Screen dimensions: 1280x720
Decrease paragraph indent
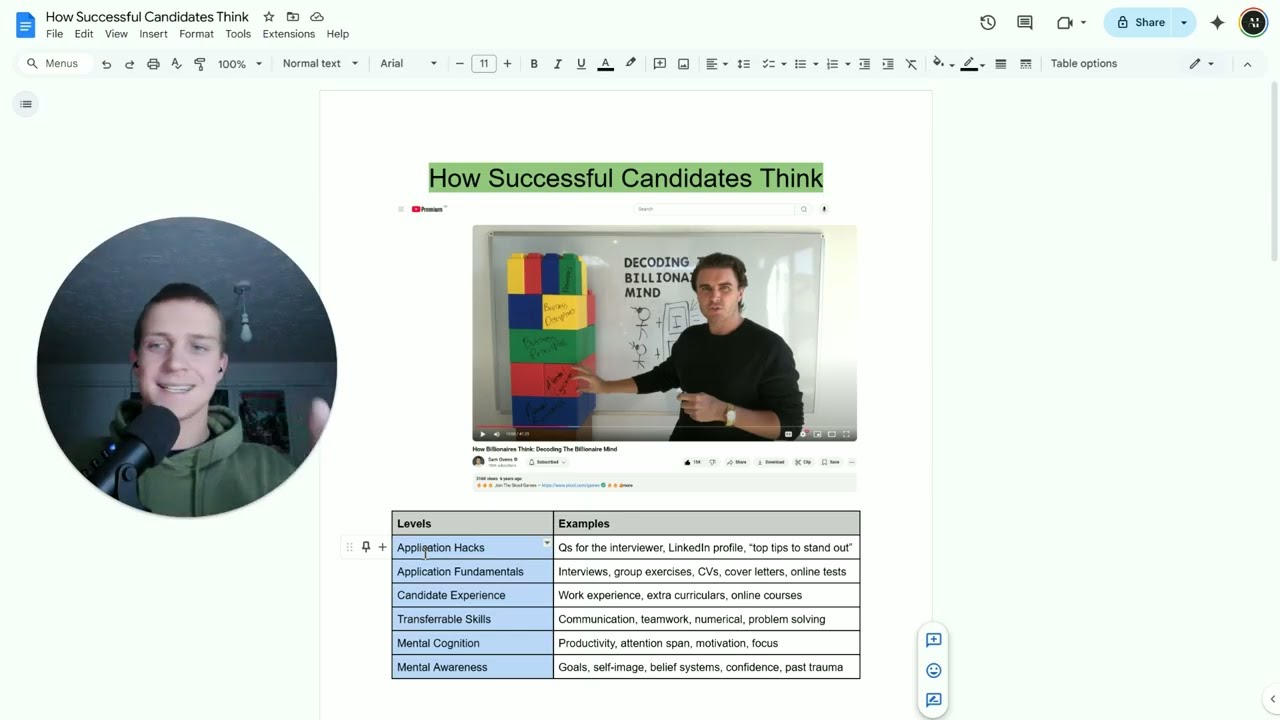coord(864,64)
